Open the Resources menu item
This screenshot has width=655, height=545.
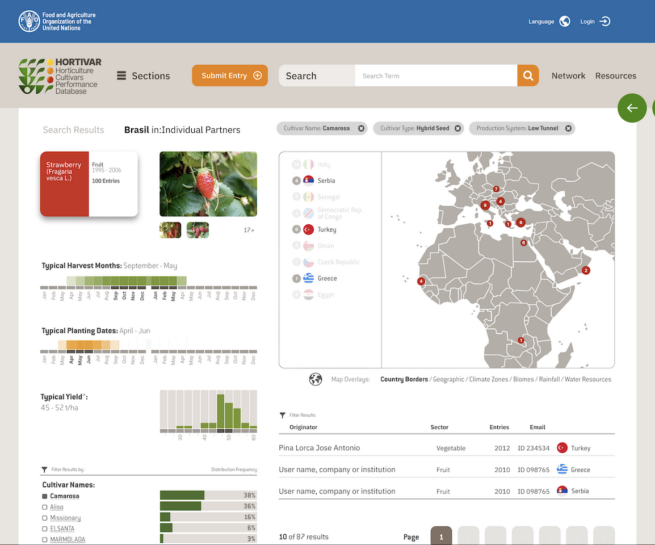click(x=616, y=76)
